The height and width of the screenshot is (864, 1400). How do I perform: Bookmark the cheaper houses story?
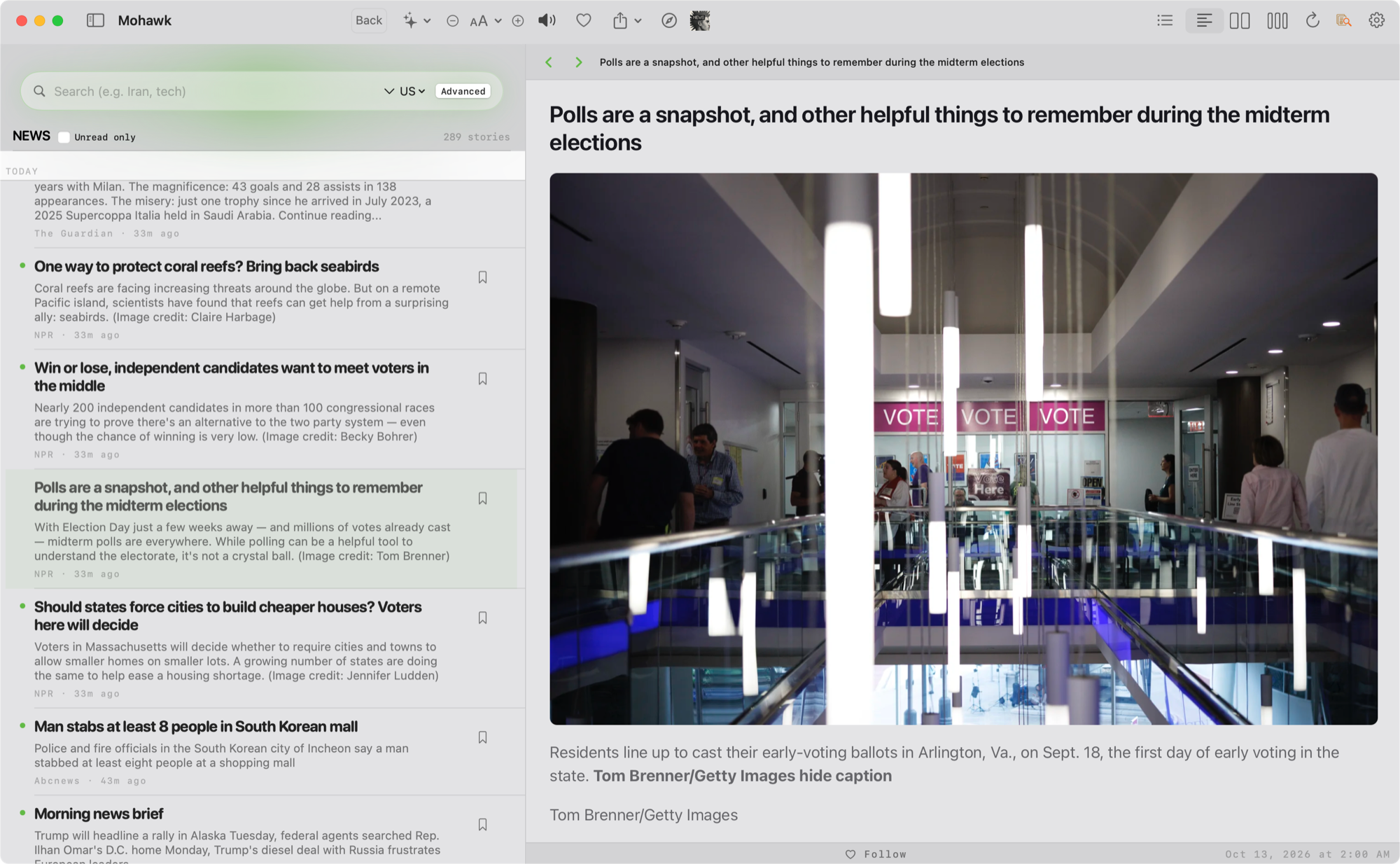pyautogui.click(x=482, y=618)
